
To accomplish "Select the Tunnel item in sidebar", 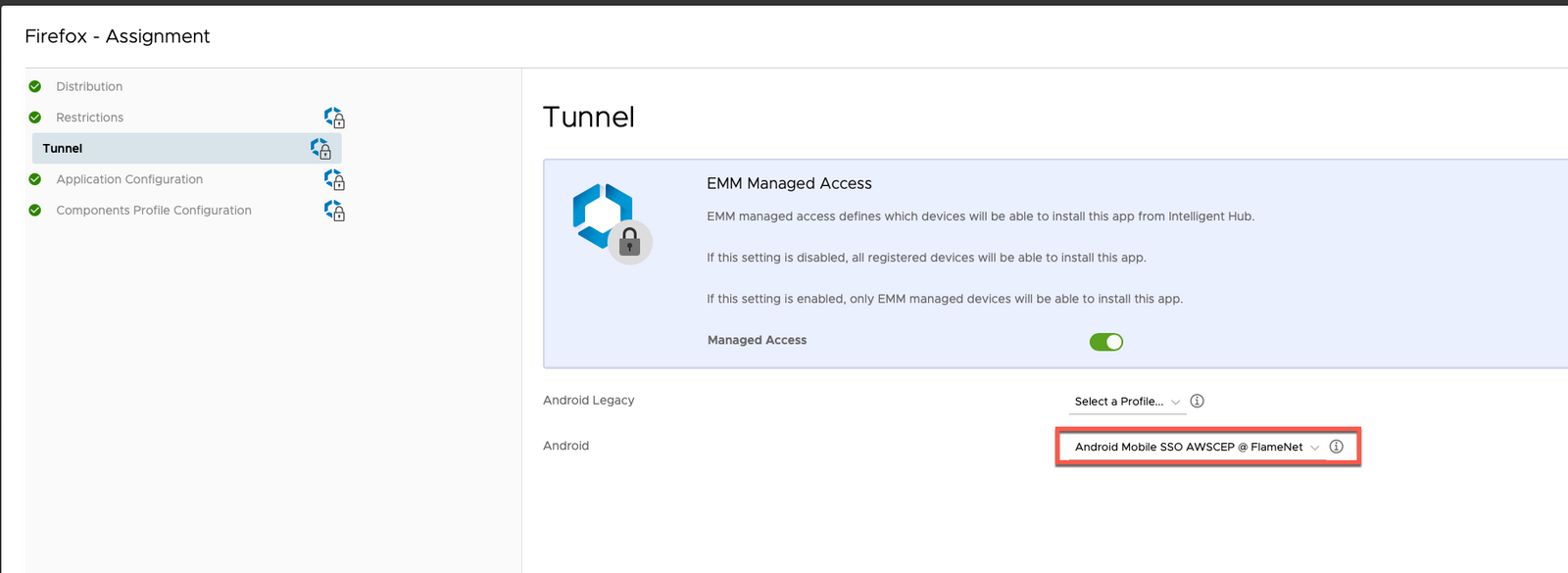I will tap(186, 149).
